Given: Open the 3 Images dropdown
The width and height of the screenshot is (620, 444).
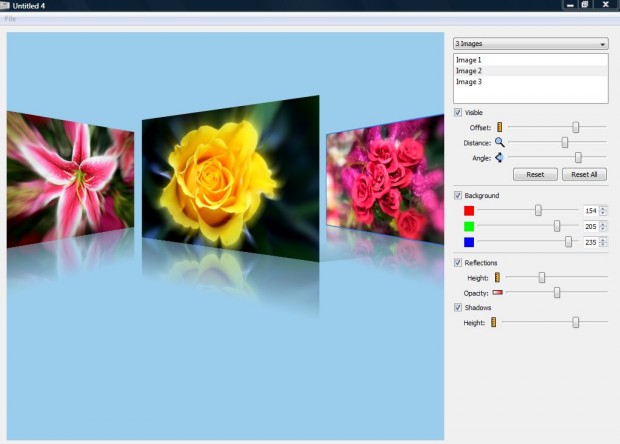Looking at the screenshot, I should point(530,44).
